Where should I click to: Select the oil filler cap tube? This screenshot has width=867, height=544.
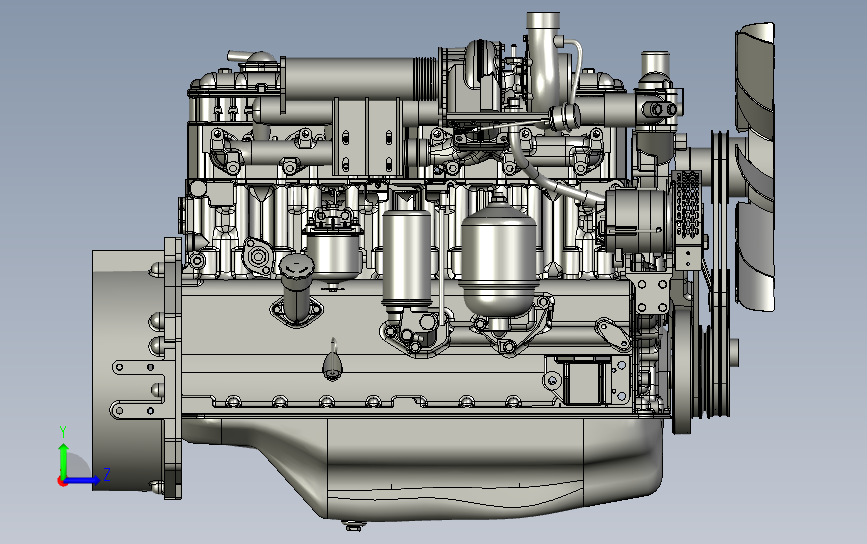[x=296, y=289]
